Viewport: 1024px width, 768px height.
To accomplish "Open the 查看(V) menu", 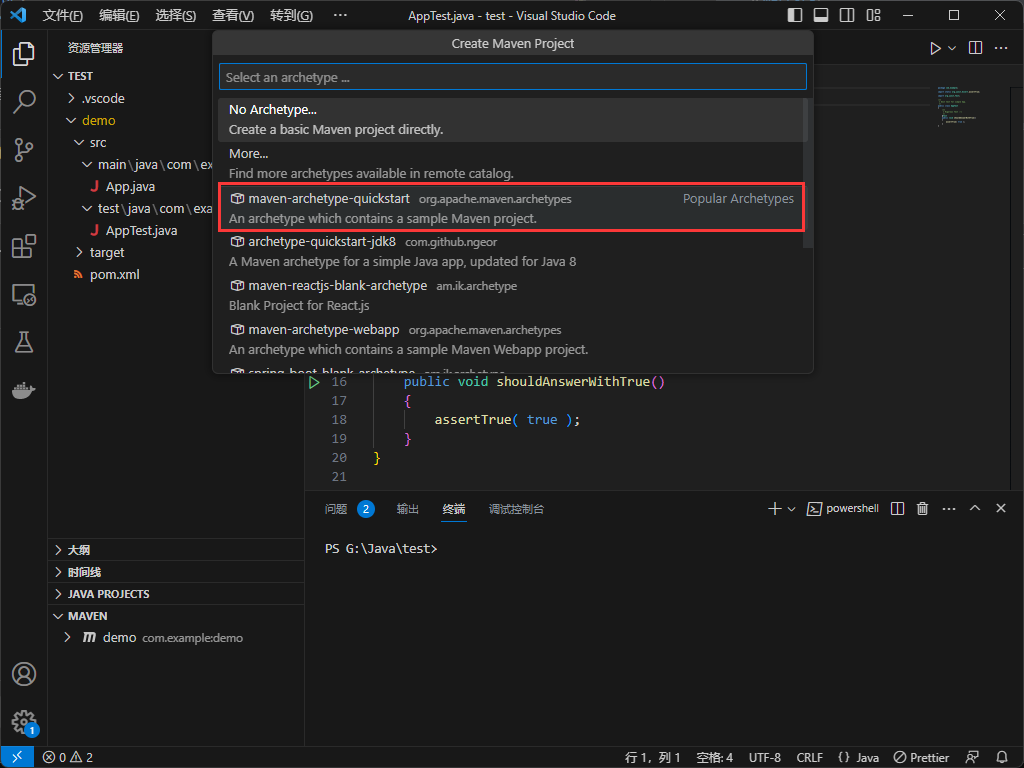I will tap(232, 16).
